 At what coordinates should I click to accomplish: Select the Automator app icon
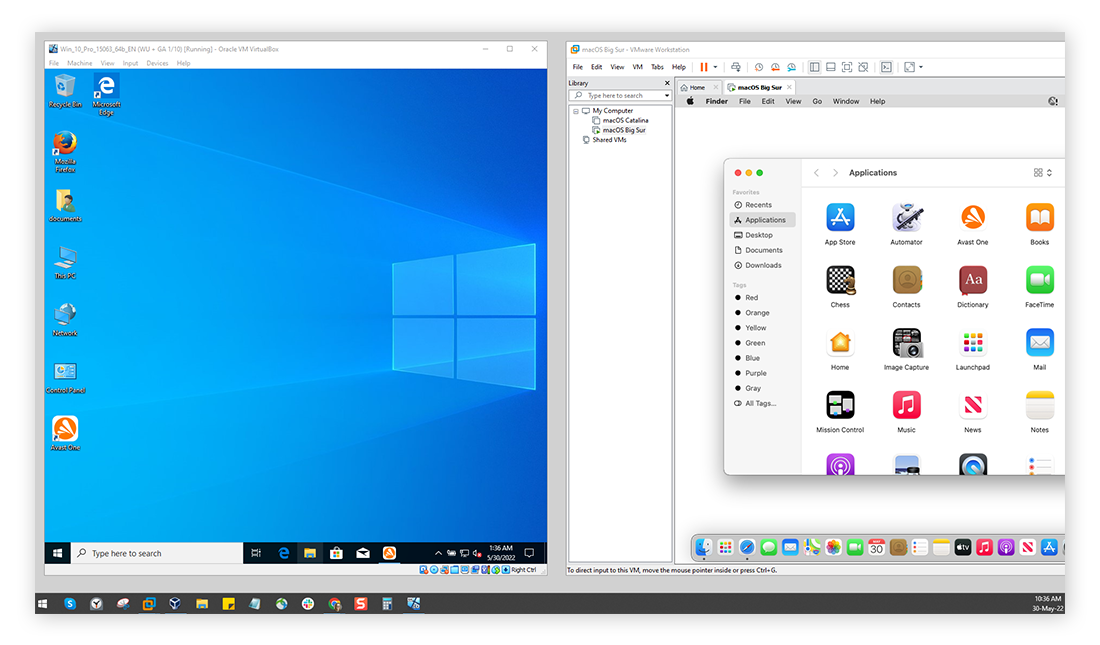(906, 218)
